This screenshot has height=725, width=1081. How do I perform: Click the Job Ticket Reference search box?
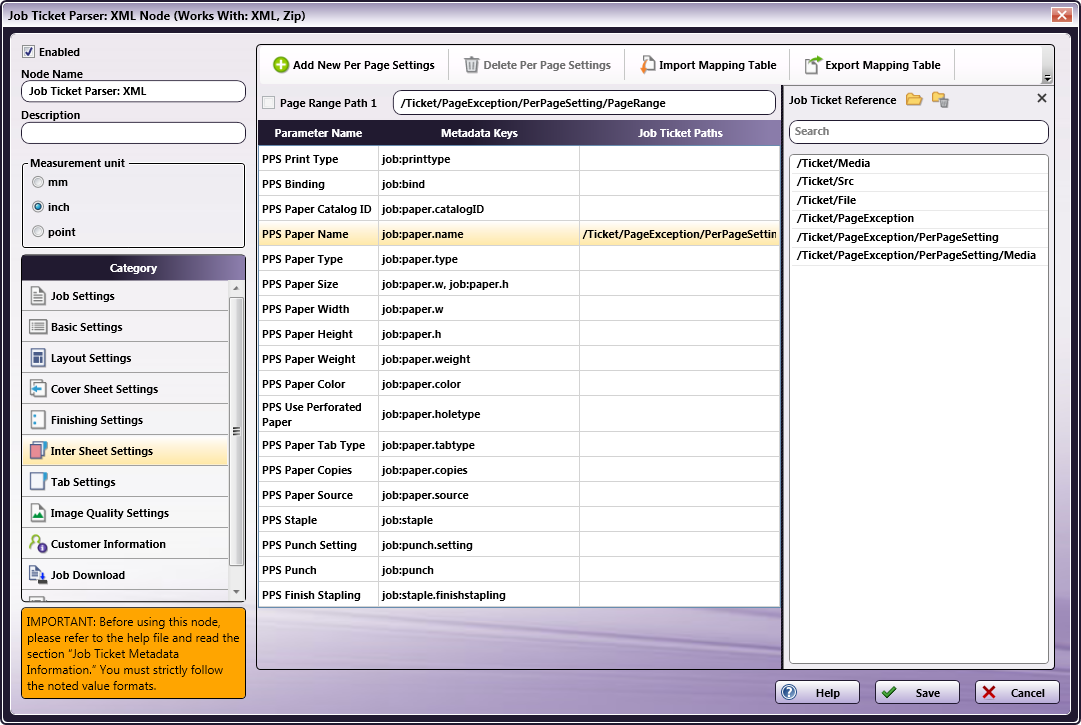click(918, 132)
